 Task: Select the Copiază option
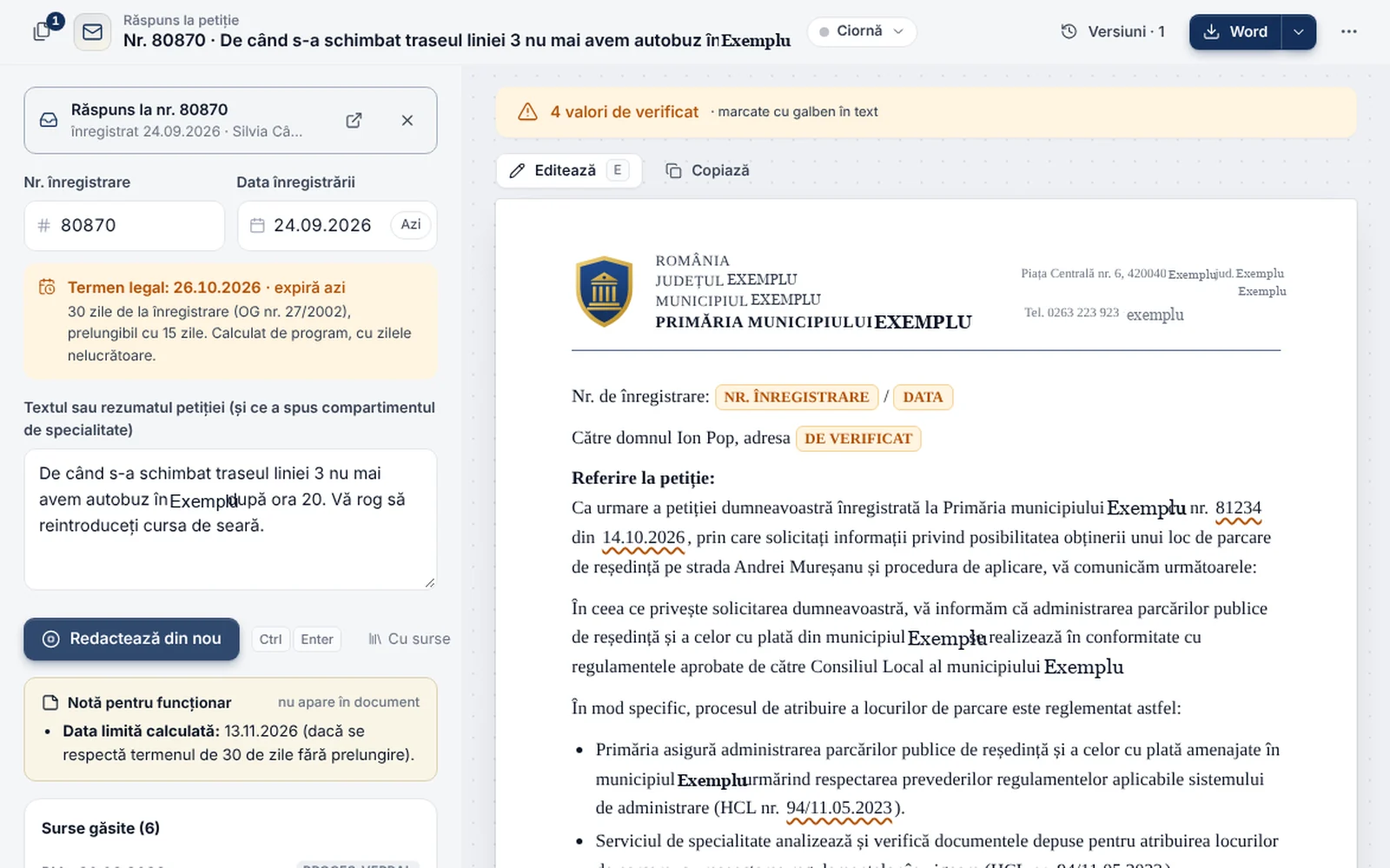[x=707, y=170]
